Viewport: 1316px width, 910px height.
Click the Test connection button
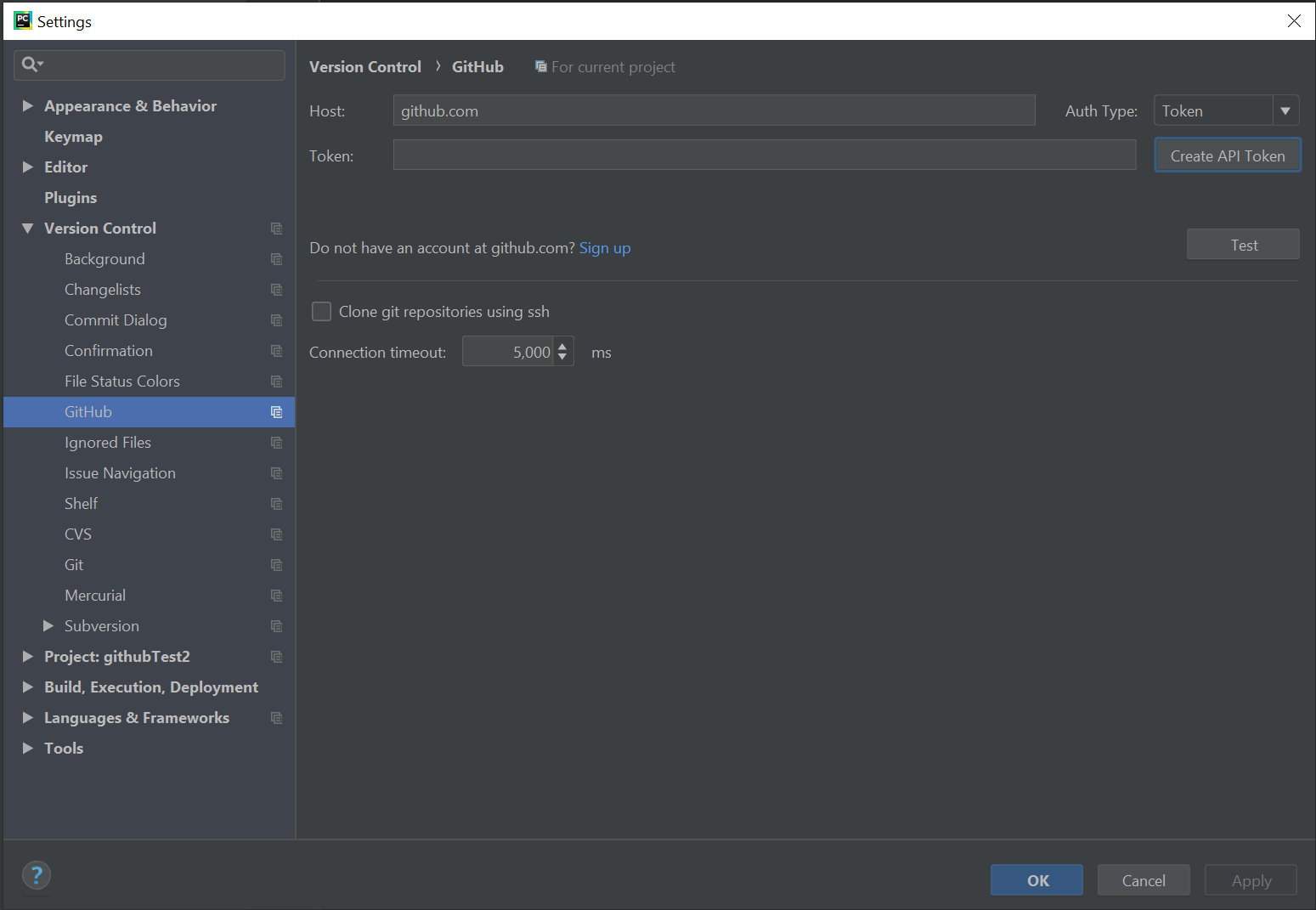(1243, 245)
